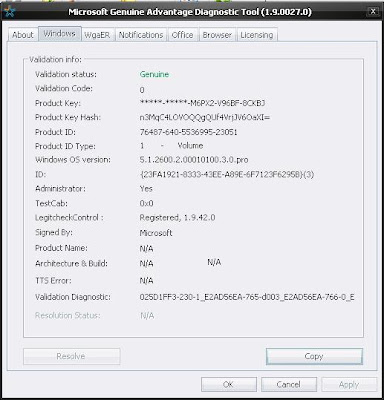Click the star icon in title bar
384x400 pixels.
click(x=9, y=12)
